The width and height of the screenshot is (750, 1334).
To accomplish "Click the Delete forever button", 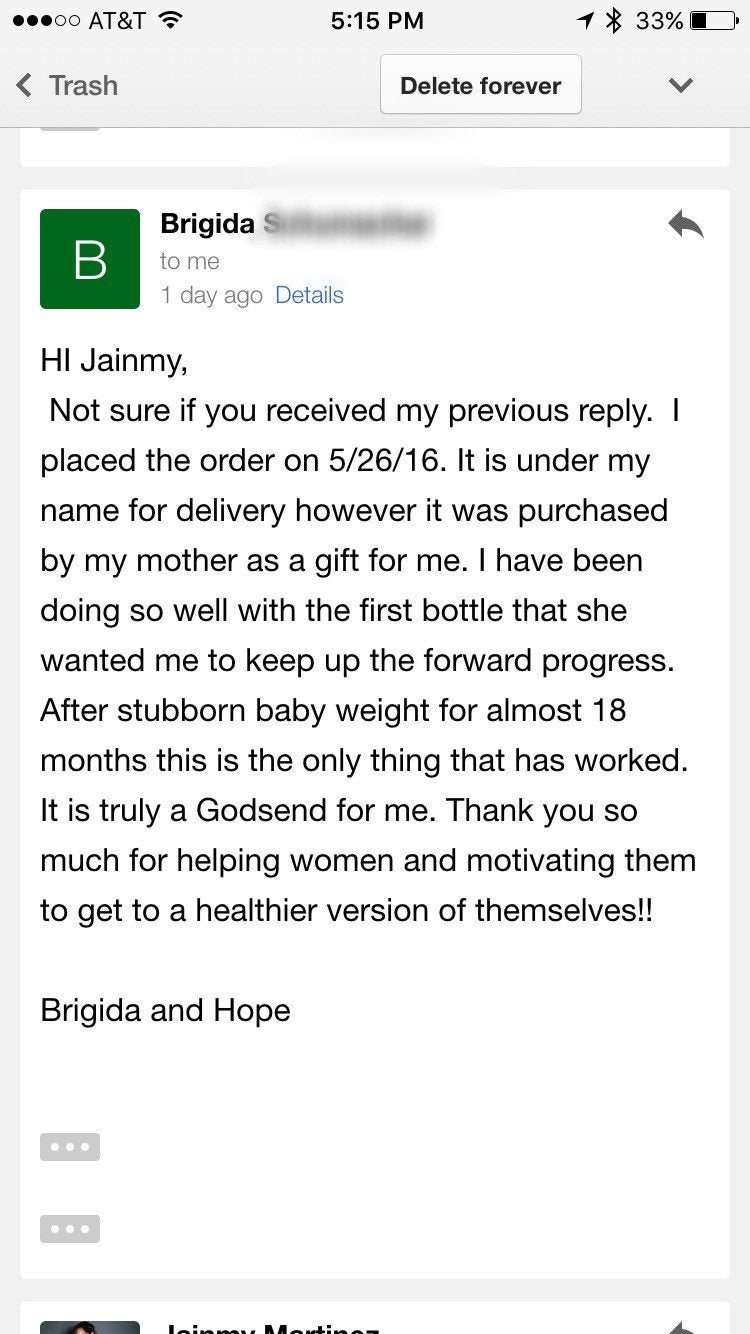I will click(480, 85).
